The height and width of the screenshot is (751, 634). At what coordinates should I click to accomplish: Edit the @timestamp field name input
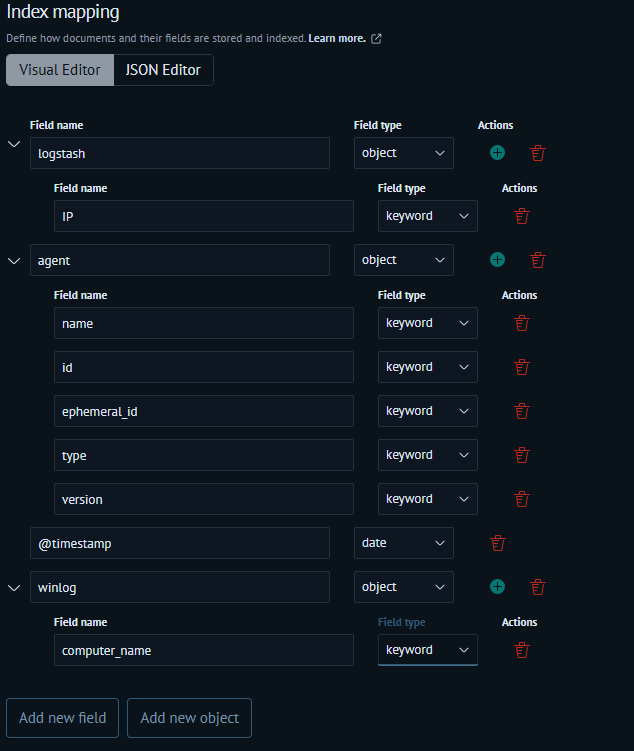pyautogui.click(x=180, y=543)
